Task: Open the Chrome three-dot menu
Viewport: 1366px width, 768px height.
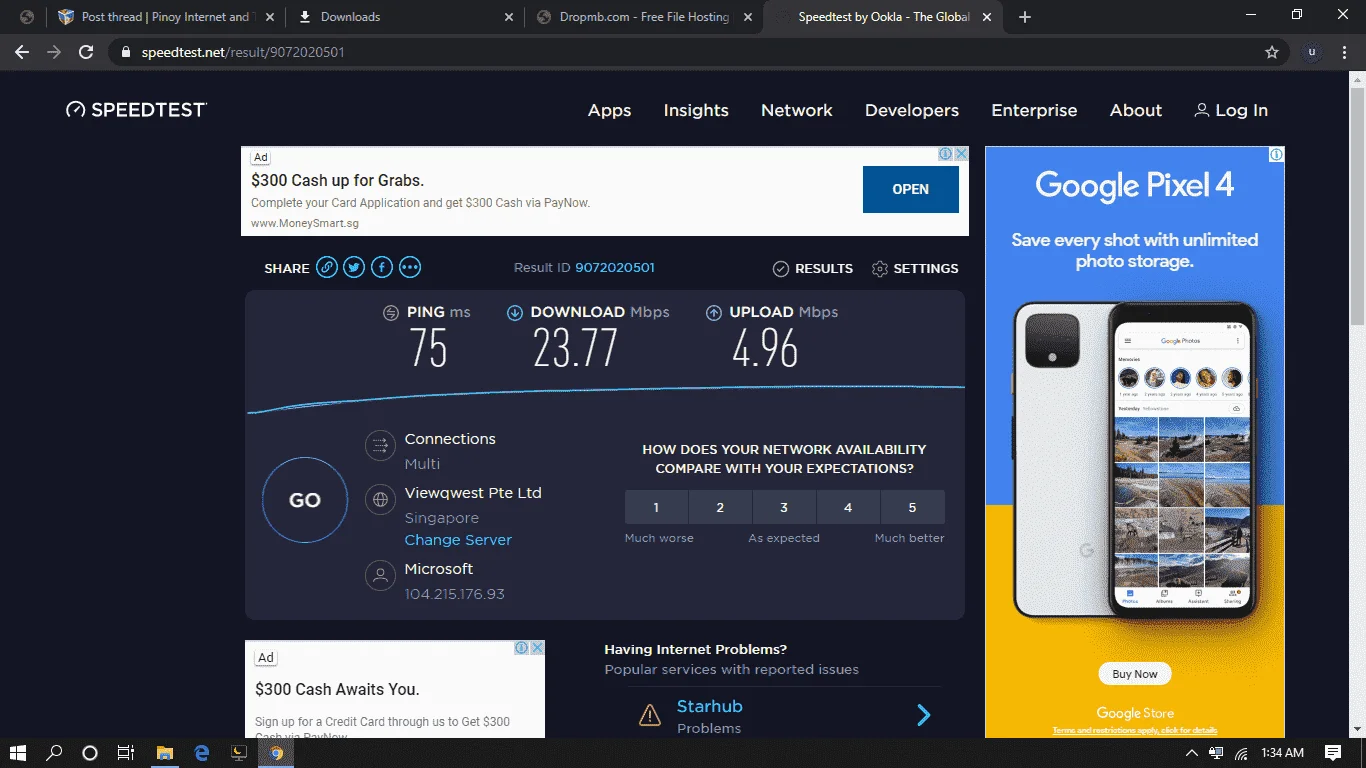Action: point(1346,52)
